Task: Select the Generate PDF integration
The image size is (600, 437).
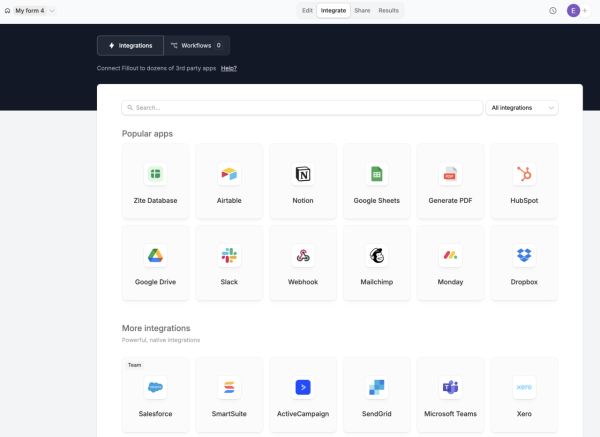Action: pos(450,181)
